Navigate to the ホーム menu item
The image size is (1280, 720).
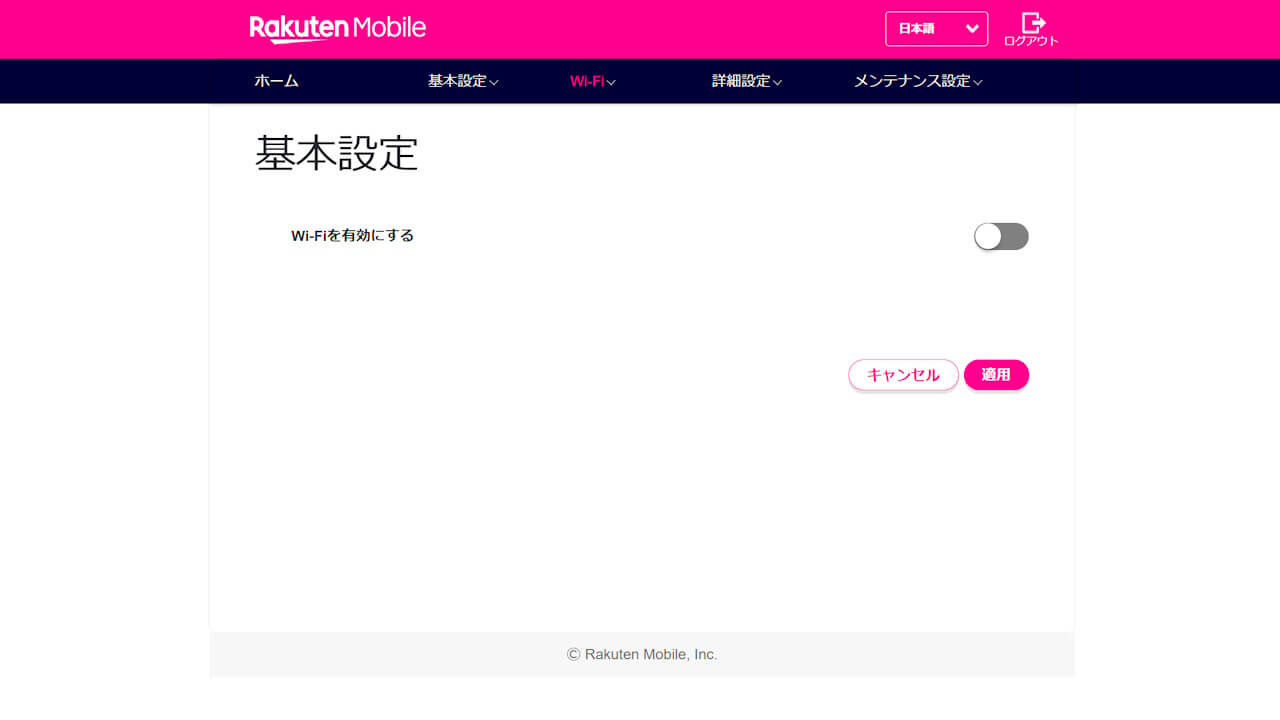pos(276,81)
